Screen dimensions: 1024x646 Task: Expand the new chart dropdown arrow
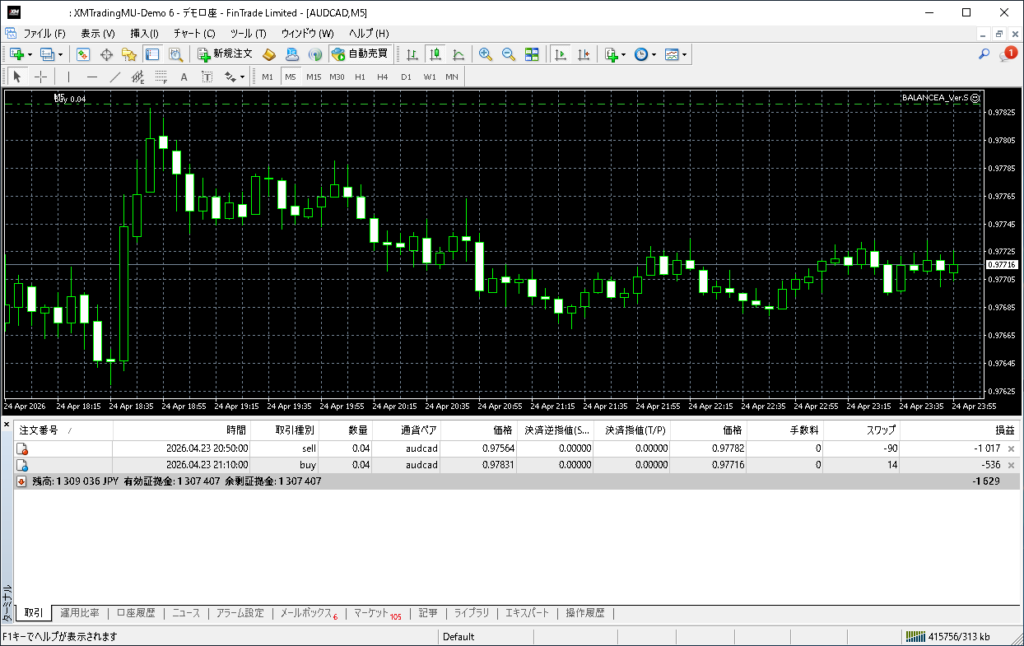(x=29, y=54)
